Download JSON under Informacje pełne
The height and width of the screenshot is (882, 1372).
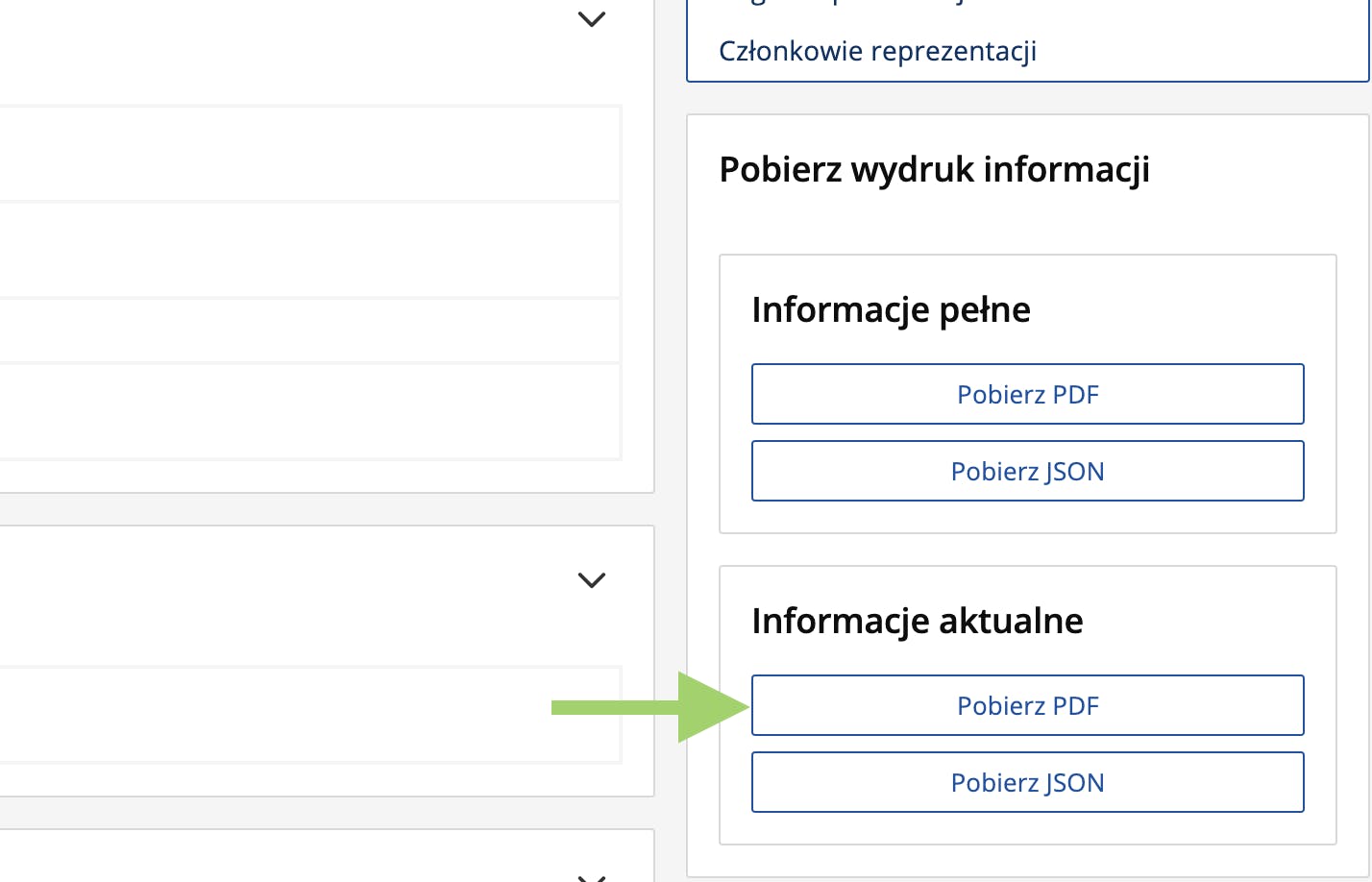point(1027,471)
